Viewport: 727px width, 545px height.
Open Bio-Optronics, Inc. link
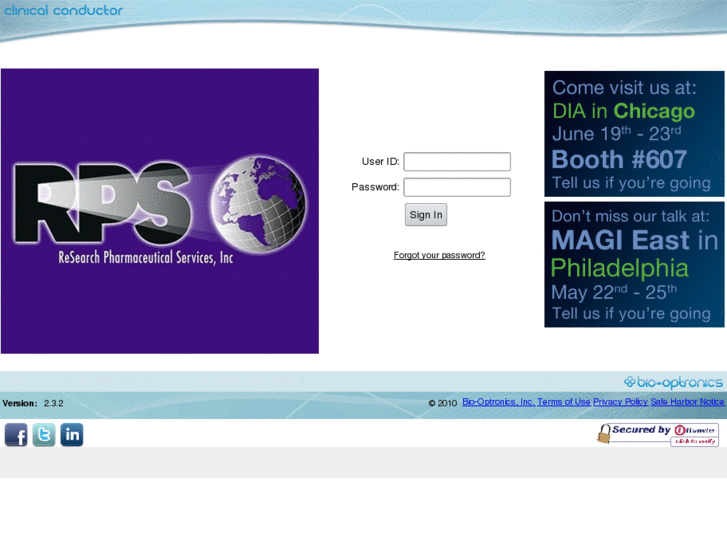[498, 402]
